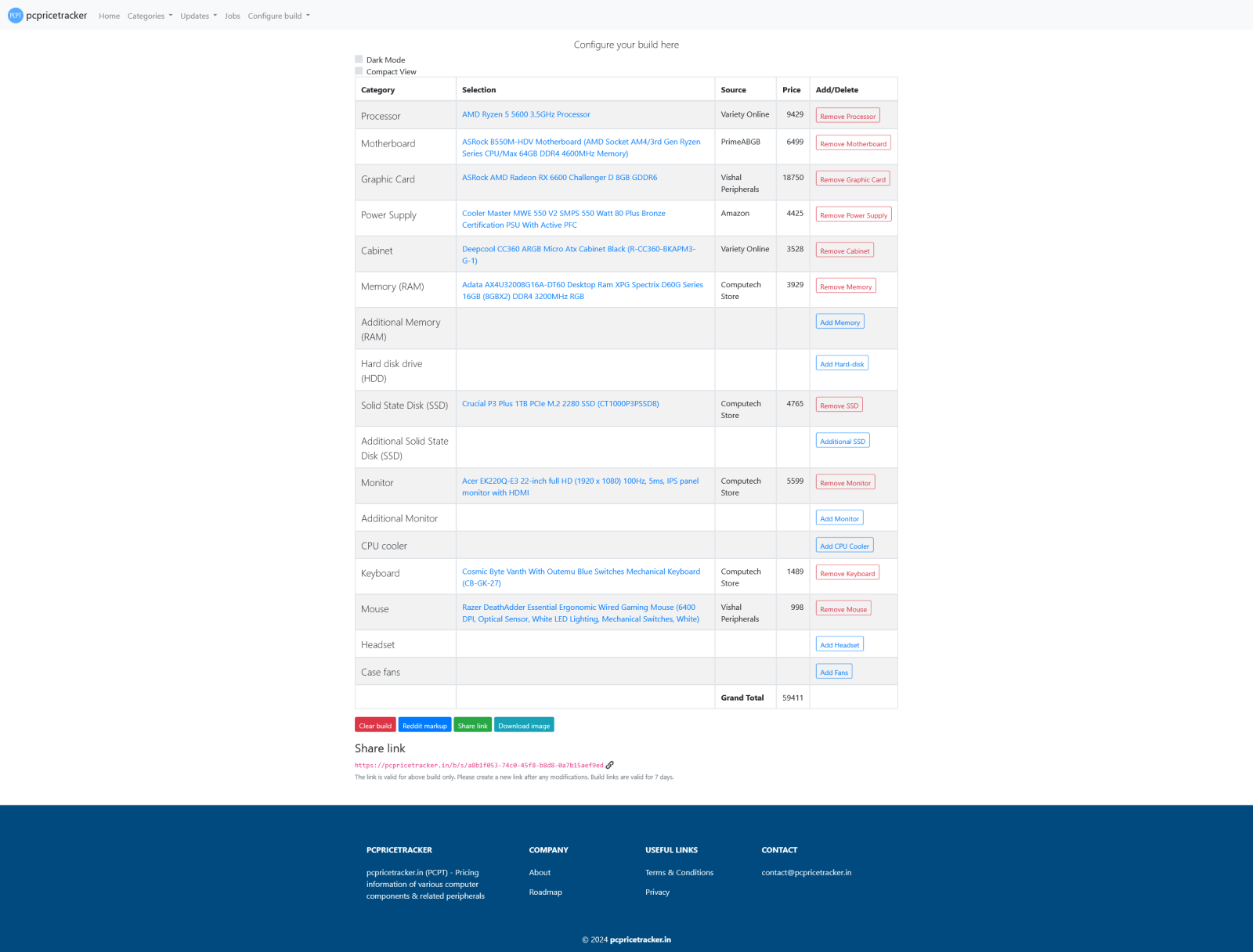Image resolution: width=1253 pixels, height=952 pixels.
Task: Click the Additional SSD button
Action: click(843, 441)
